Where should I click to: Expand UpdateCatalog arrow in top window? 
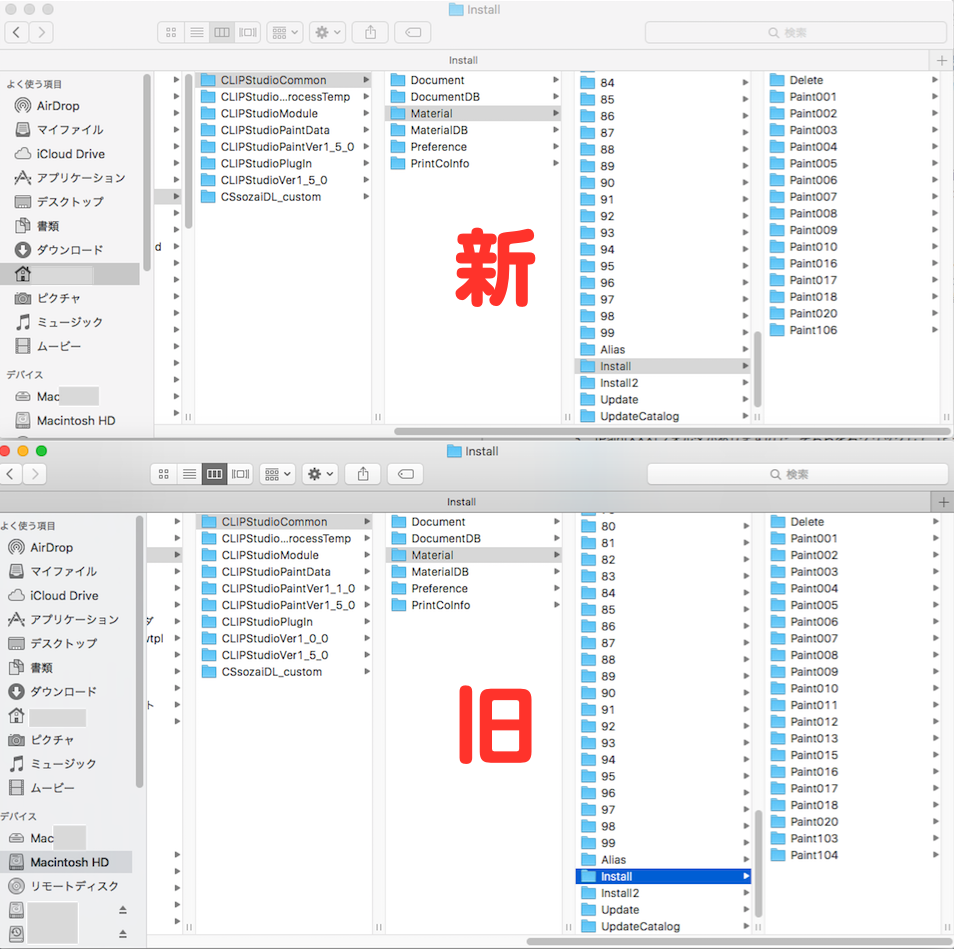pyautogui.click(x=746, y=416)
